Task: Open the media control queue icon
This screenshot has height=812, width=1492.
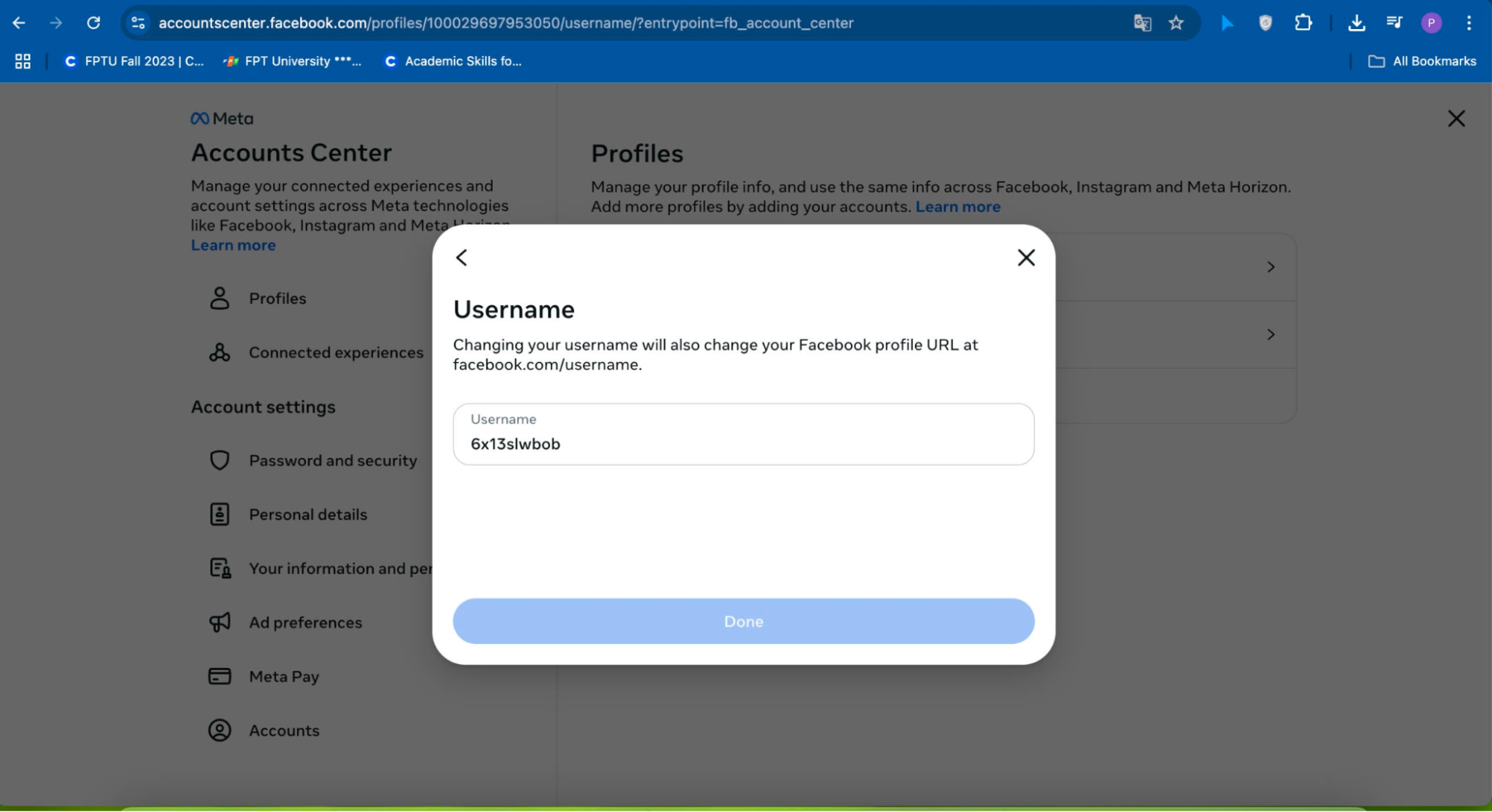Action: 1393,22
